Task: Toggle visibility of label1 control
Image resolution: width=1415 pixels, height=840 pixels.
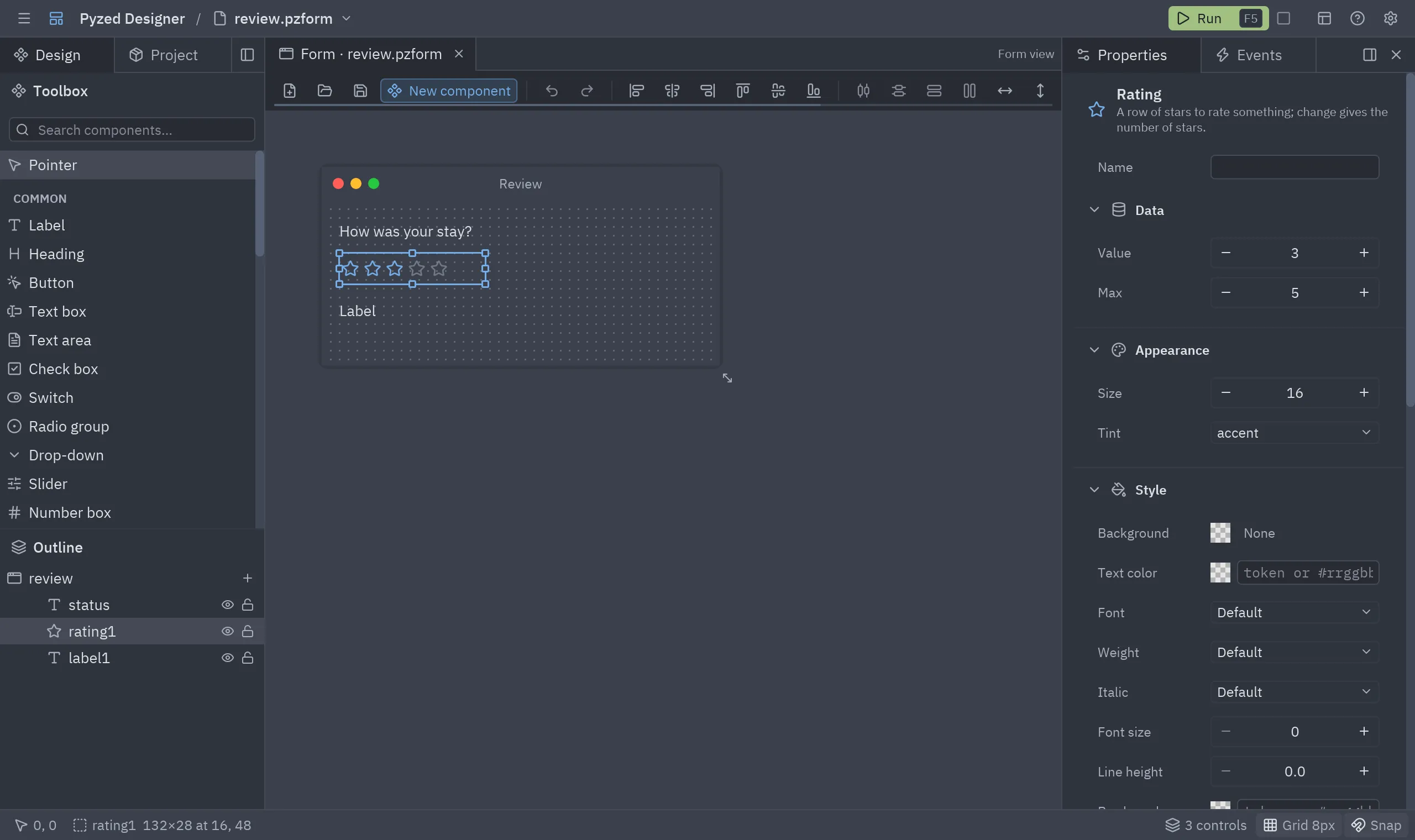Action: click(x=228, y=658)
